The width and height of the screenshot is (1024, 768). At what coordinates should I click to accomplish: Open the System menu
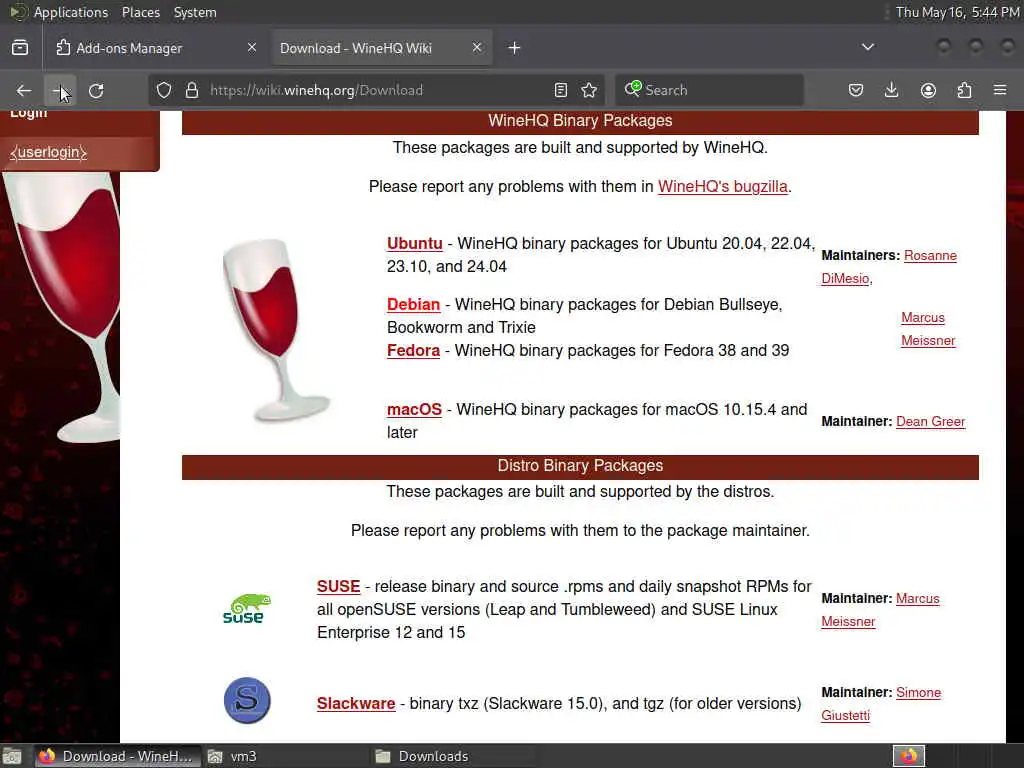tap(195, 12)
